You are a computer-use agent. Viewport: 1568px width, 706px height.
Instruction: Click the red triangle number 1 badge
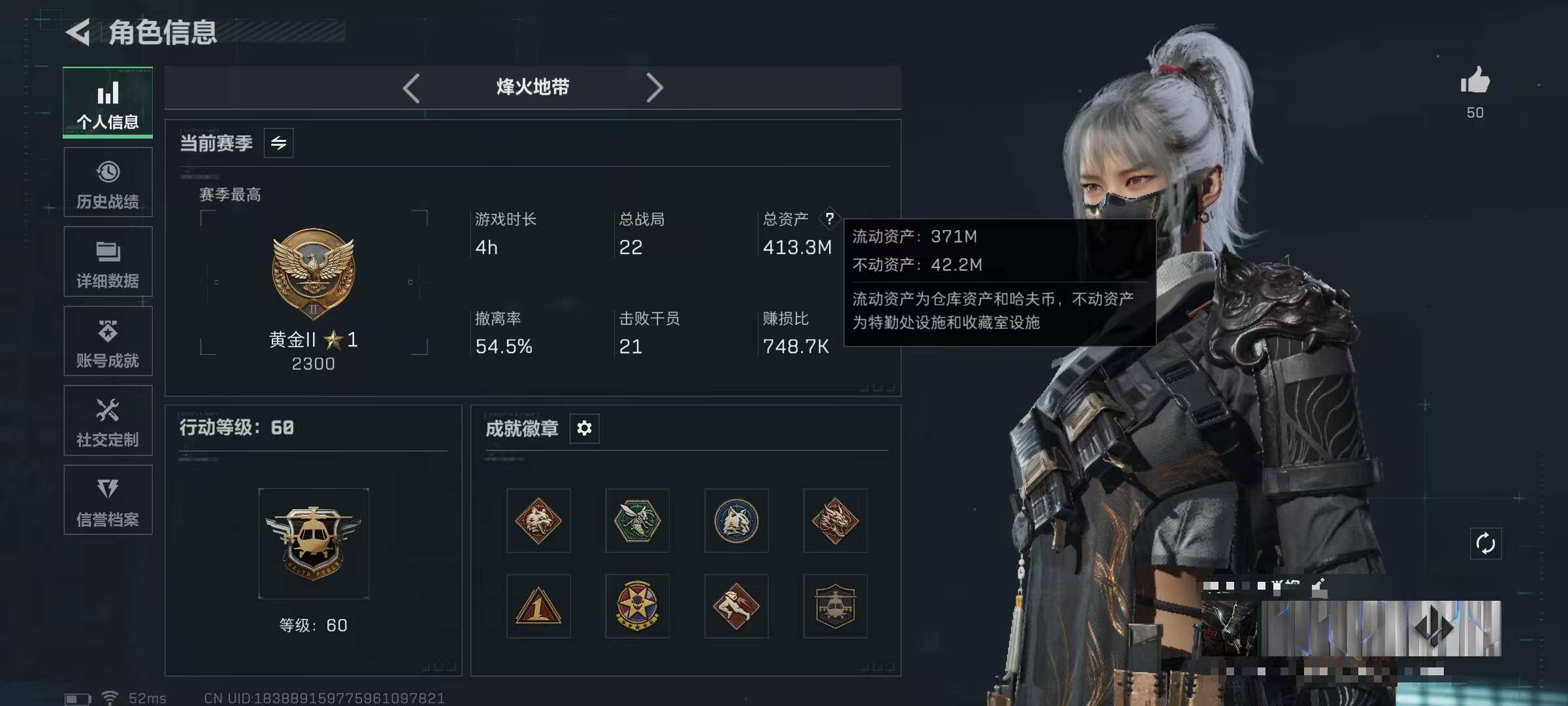(x=538, y=606)
